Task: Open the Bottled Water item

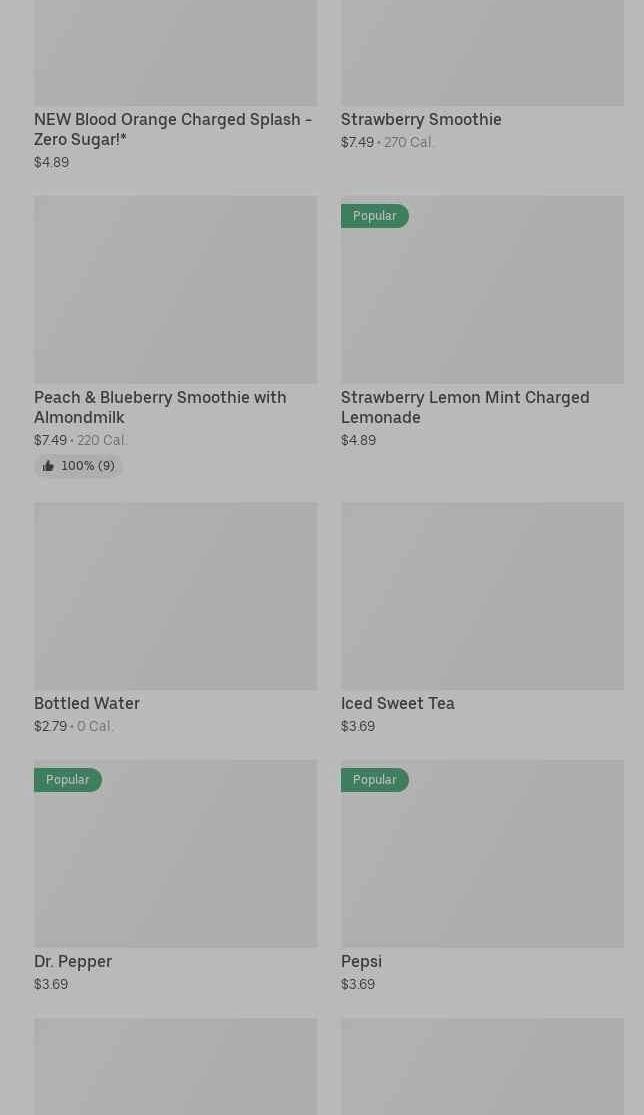Action: click(87, 703)
